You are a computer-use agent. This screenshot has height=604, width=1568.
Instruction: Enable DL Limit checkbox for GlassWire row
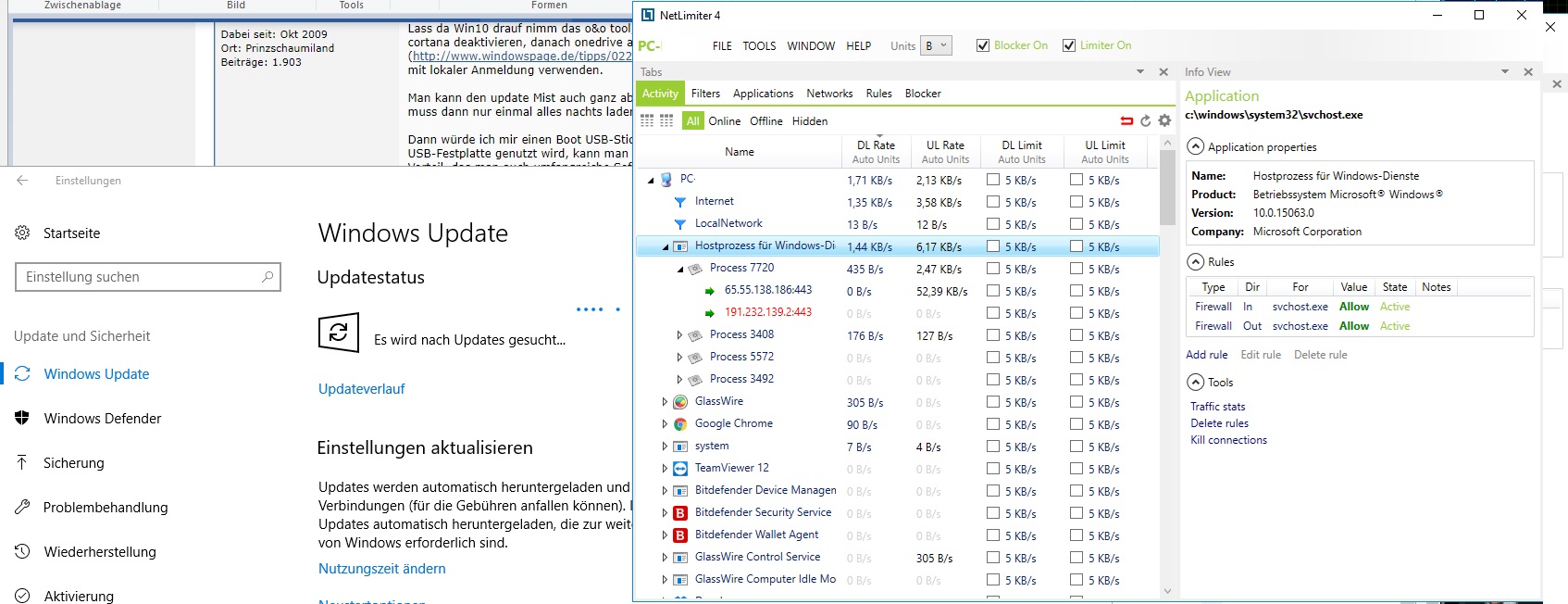click(x=993, y=402)
